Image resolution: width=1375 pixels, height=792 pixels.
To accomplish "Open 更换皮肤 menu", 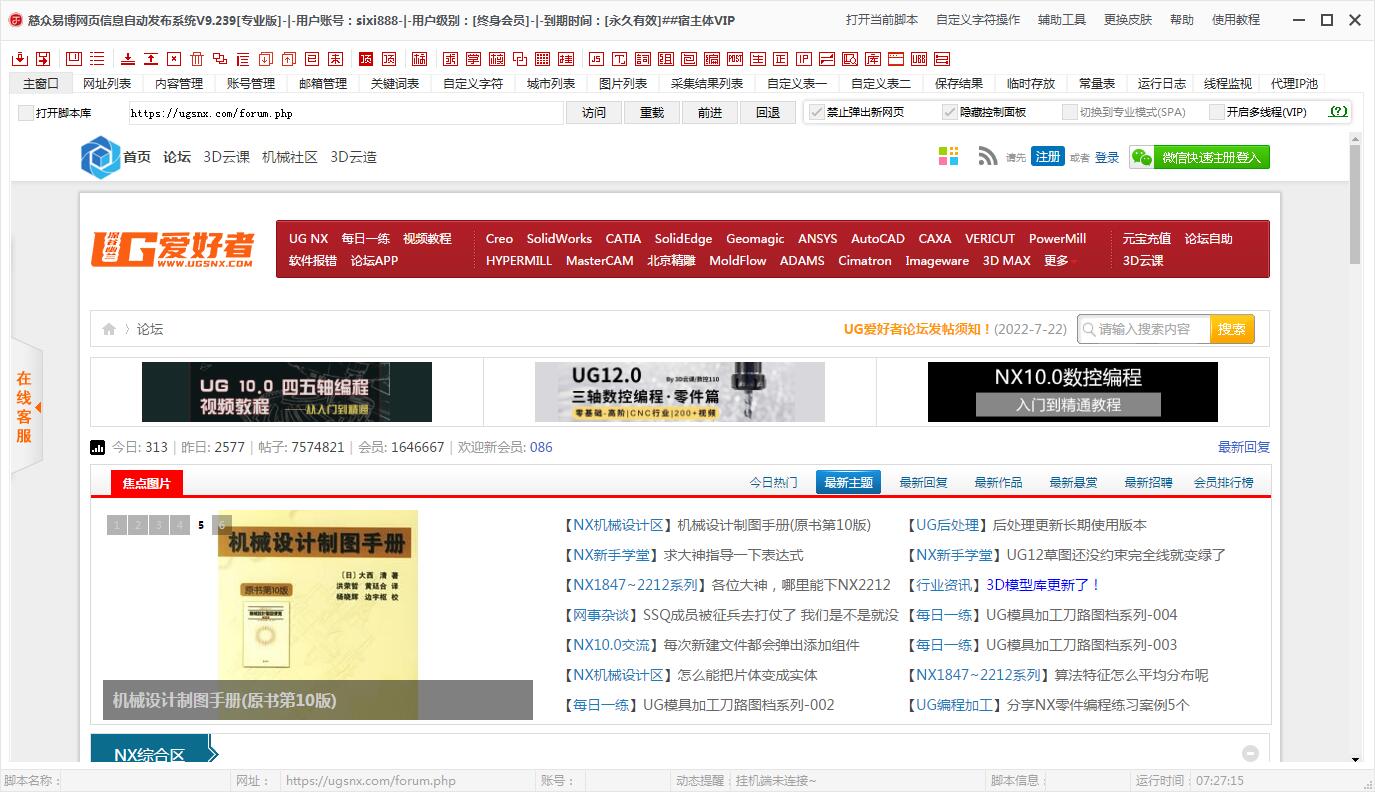I will 1128,20.
